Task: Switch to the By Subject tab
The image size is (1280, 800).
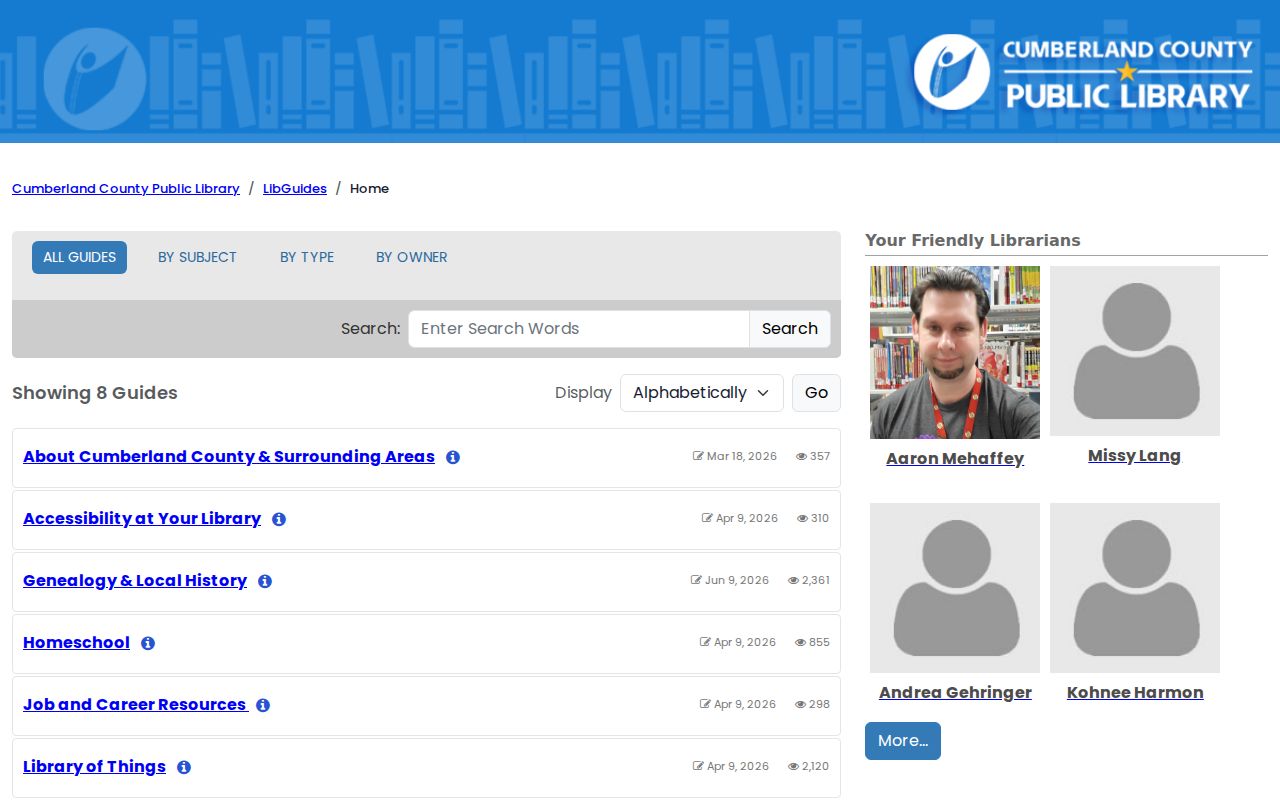Action: pyautogui.click(x=197, y=257)
